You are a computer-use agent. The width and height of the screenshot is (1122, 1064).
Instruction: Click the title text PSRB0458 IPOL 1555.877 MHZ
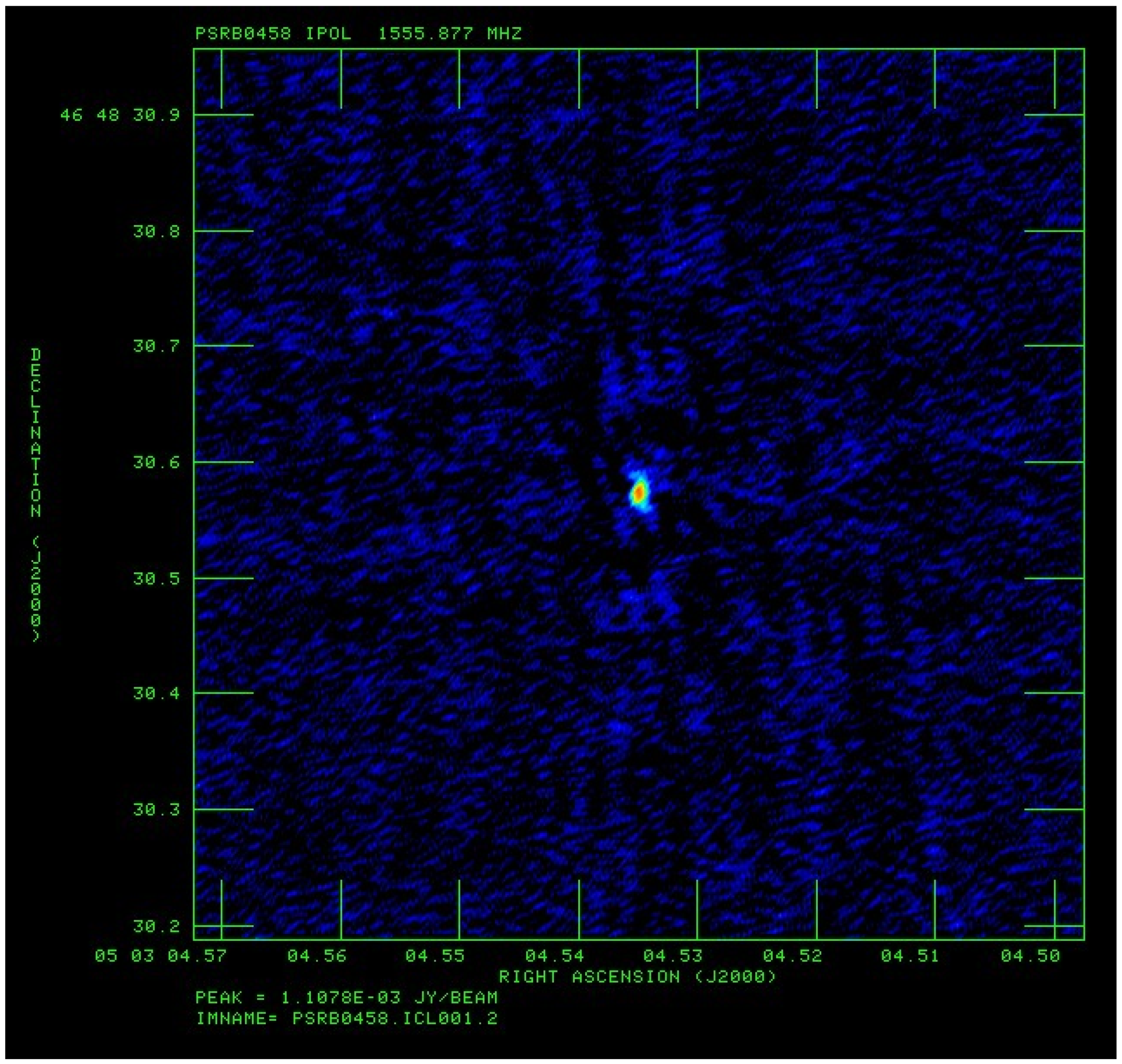[x=358, y=34]
